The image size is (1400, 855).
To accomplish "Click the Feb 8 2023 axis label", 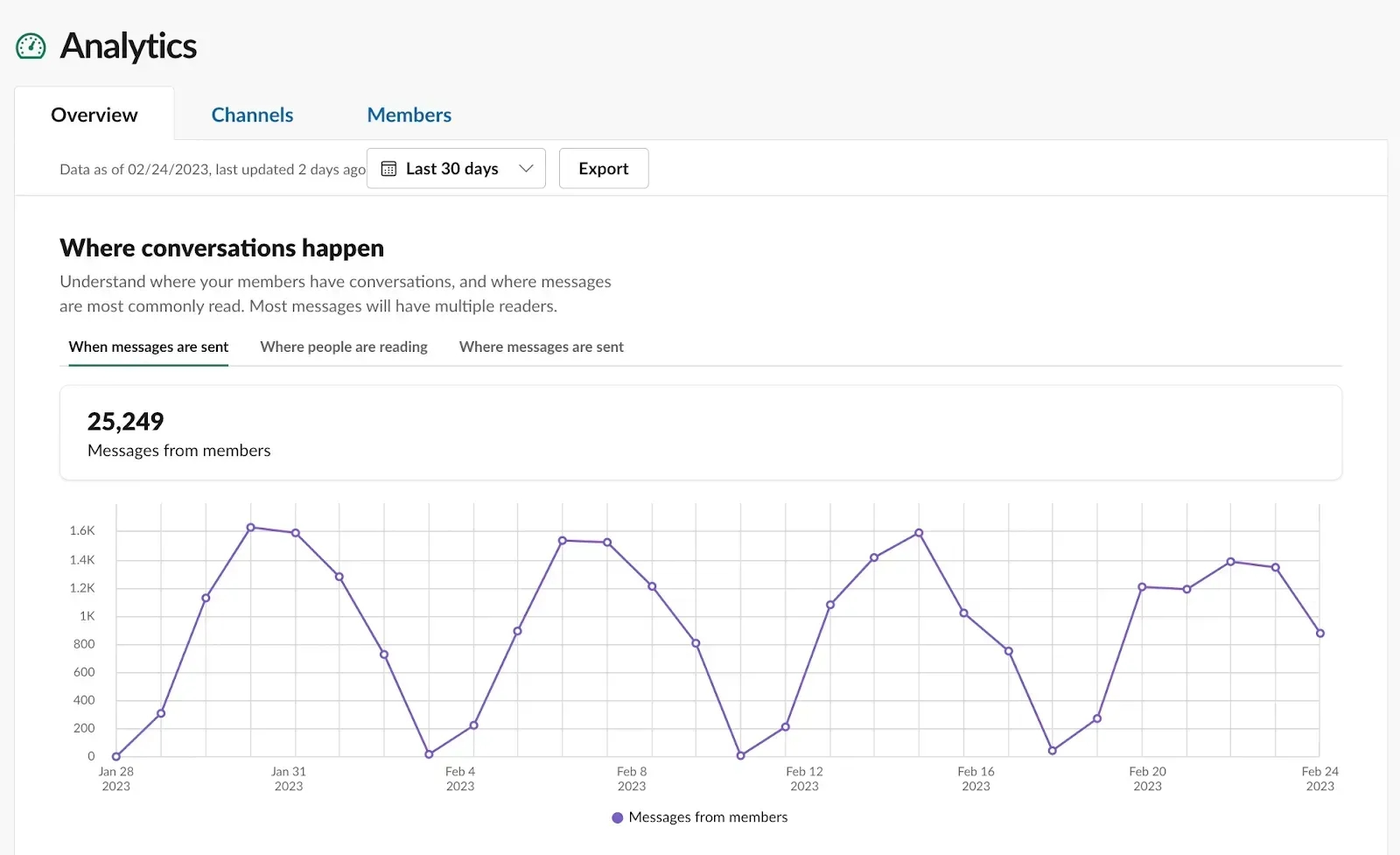I will (x=632, y=779).
